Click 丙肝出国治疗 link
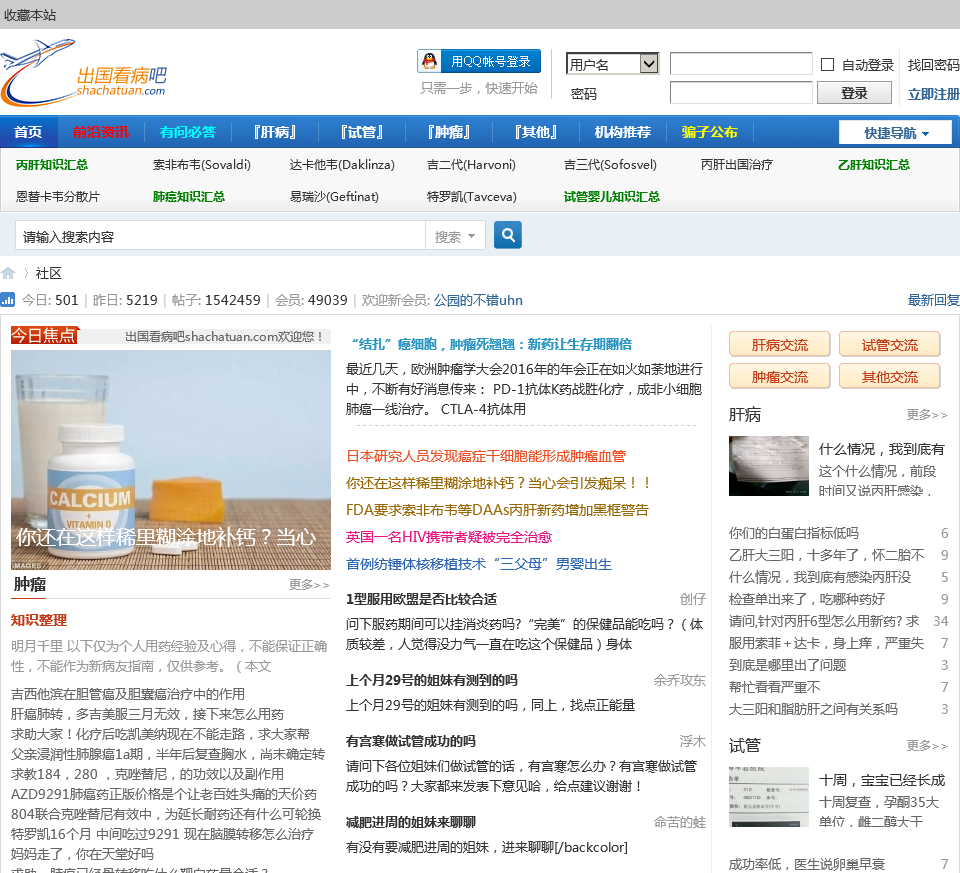The image size is (960, 873). (737, 165)
